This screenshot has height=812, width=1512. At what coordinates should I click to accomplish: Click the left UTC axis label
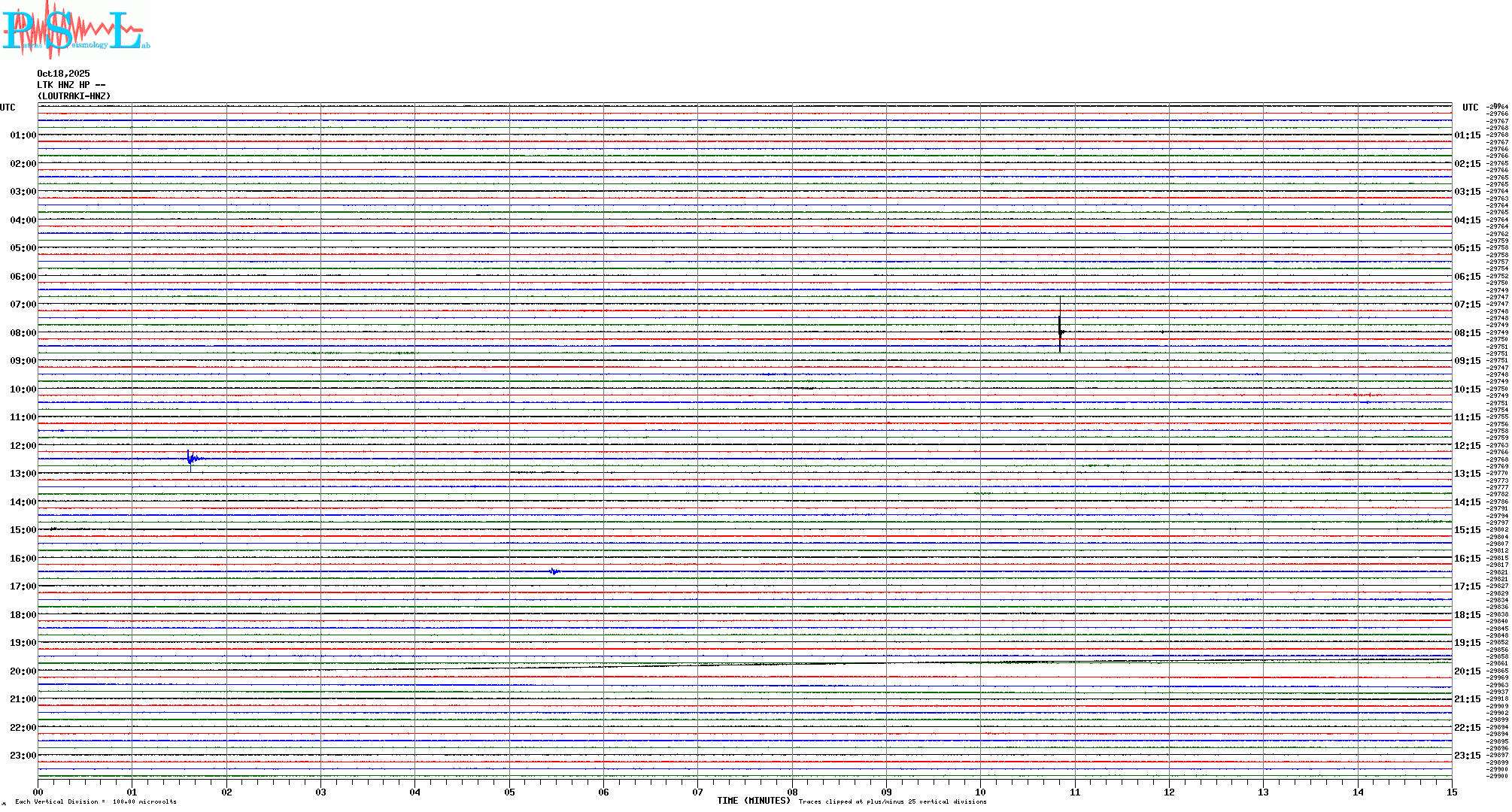[8, 108]
